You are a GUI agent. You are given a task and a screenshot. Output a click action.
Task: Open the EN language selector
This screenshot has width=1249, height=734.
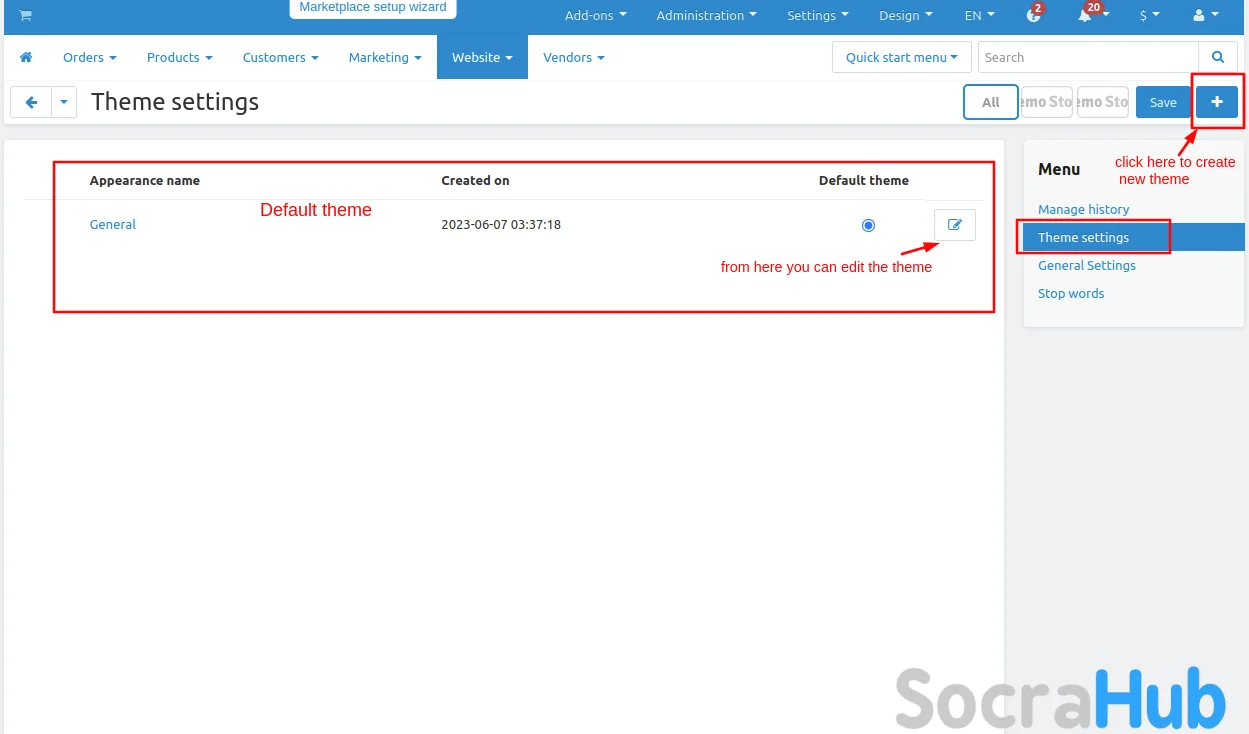click(x=979, y=15)
